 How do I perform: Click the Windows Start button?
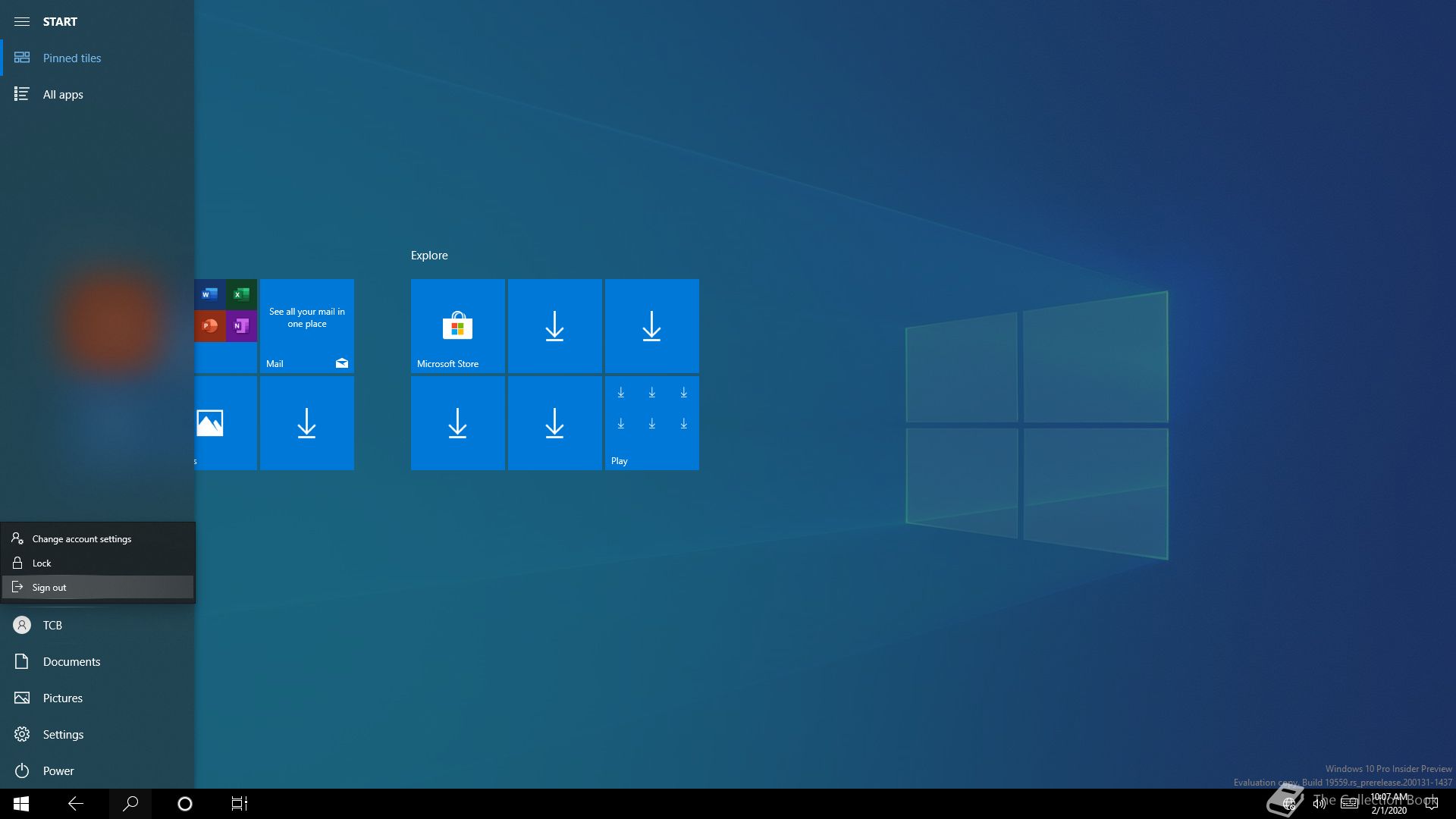click(x=21, y=804)
